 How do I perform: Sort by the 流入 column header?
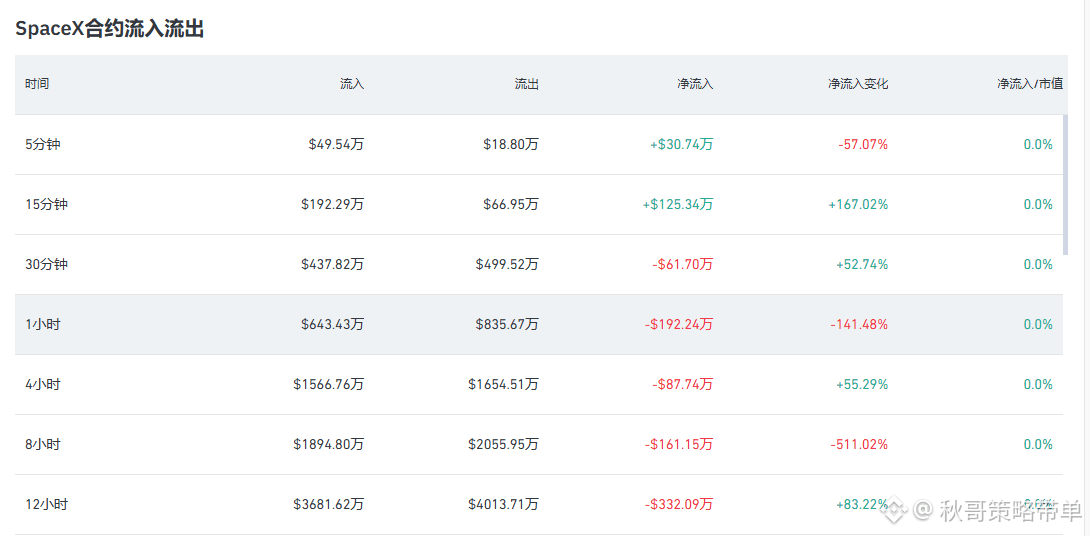tap(352, 84)
